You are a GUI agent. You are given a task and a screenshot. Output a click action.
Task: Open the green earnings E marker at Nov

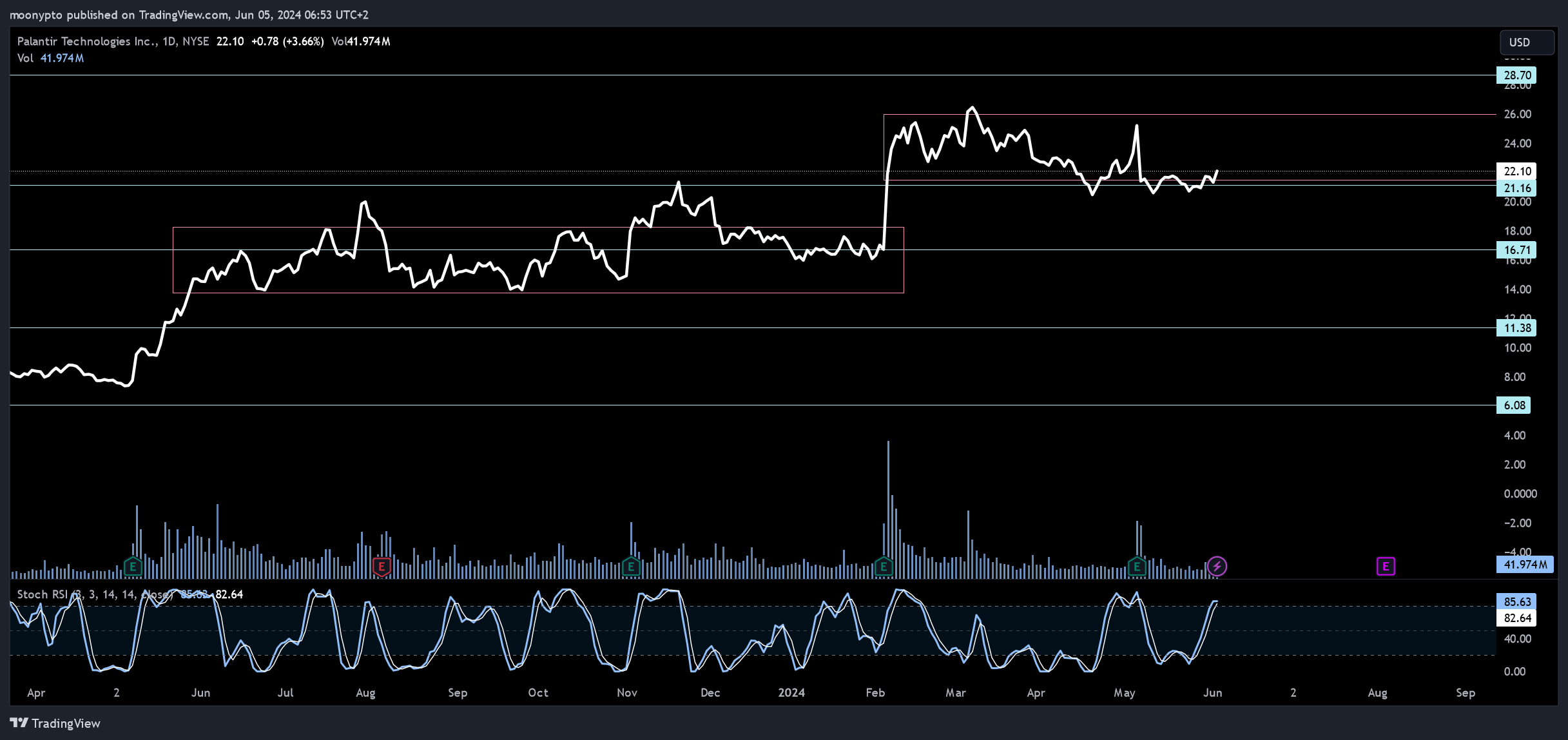(x=631, y=567)
